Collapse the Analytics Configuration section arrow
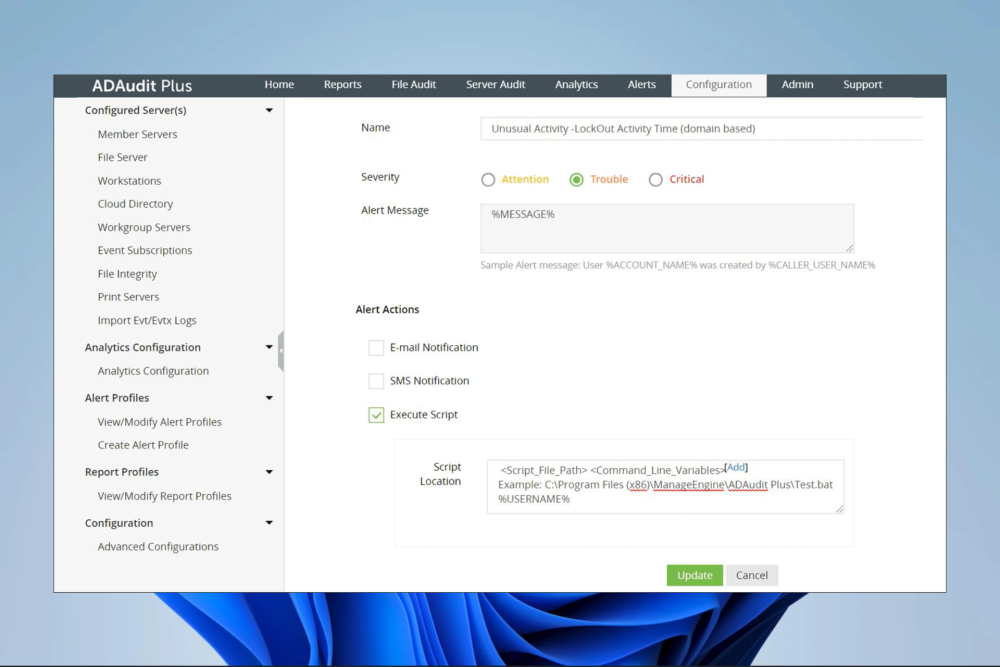Image resolution: width=1000 pixels, height=667 pixels. click(x=269, y=347)
